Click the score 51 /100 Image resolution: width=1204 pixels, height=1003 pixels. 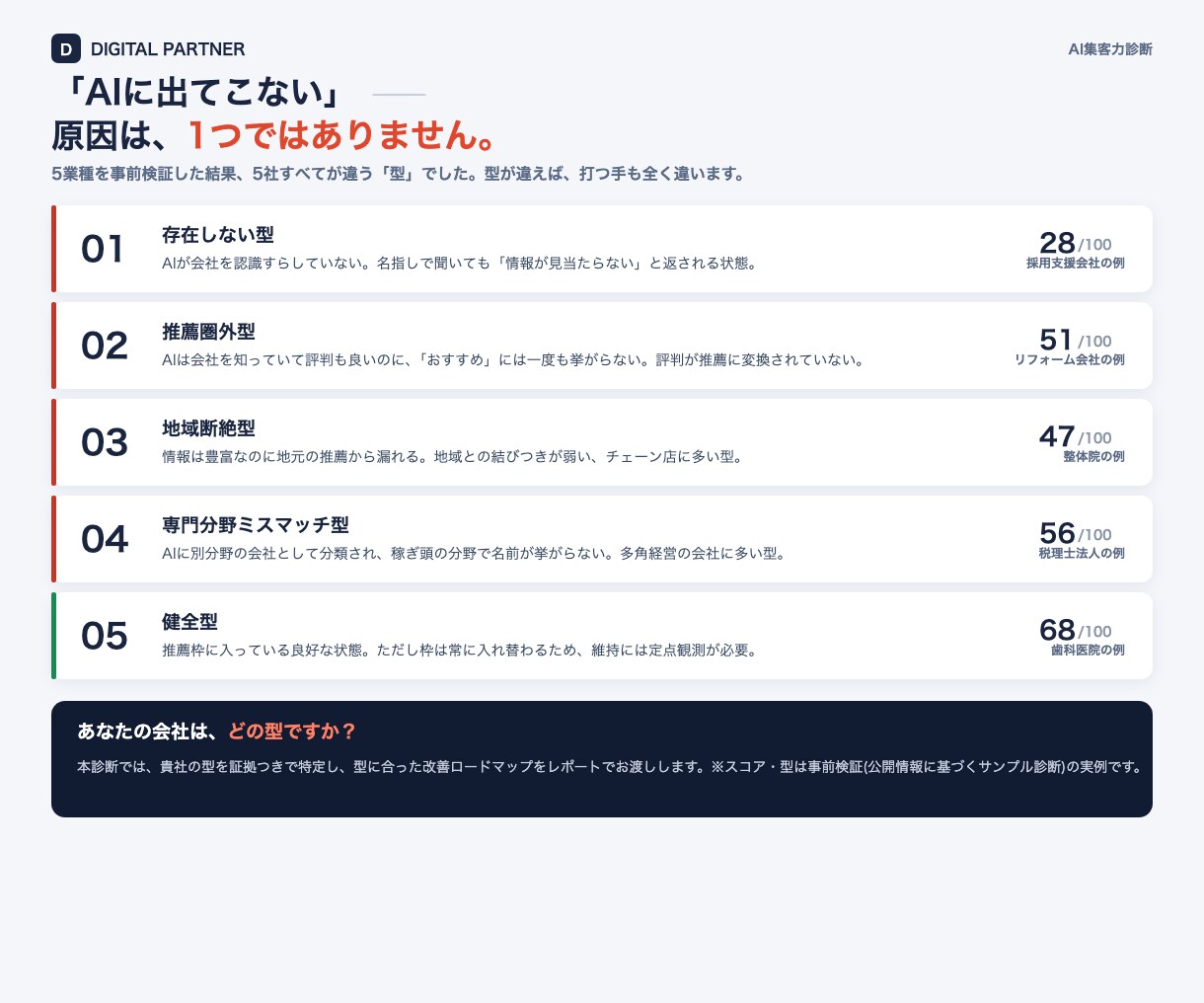tap(1076, 340)
